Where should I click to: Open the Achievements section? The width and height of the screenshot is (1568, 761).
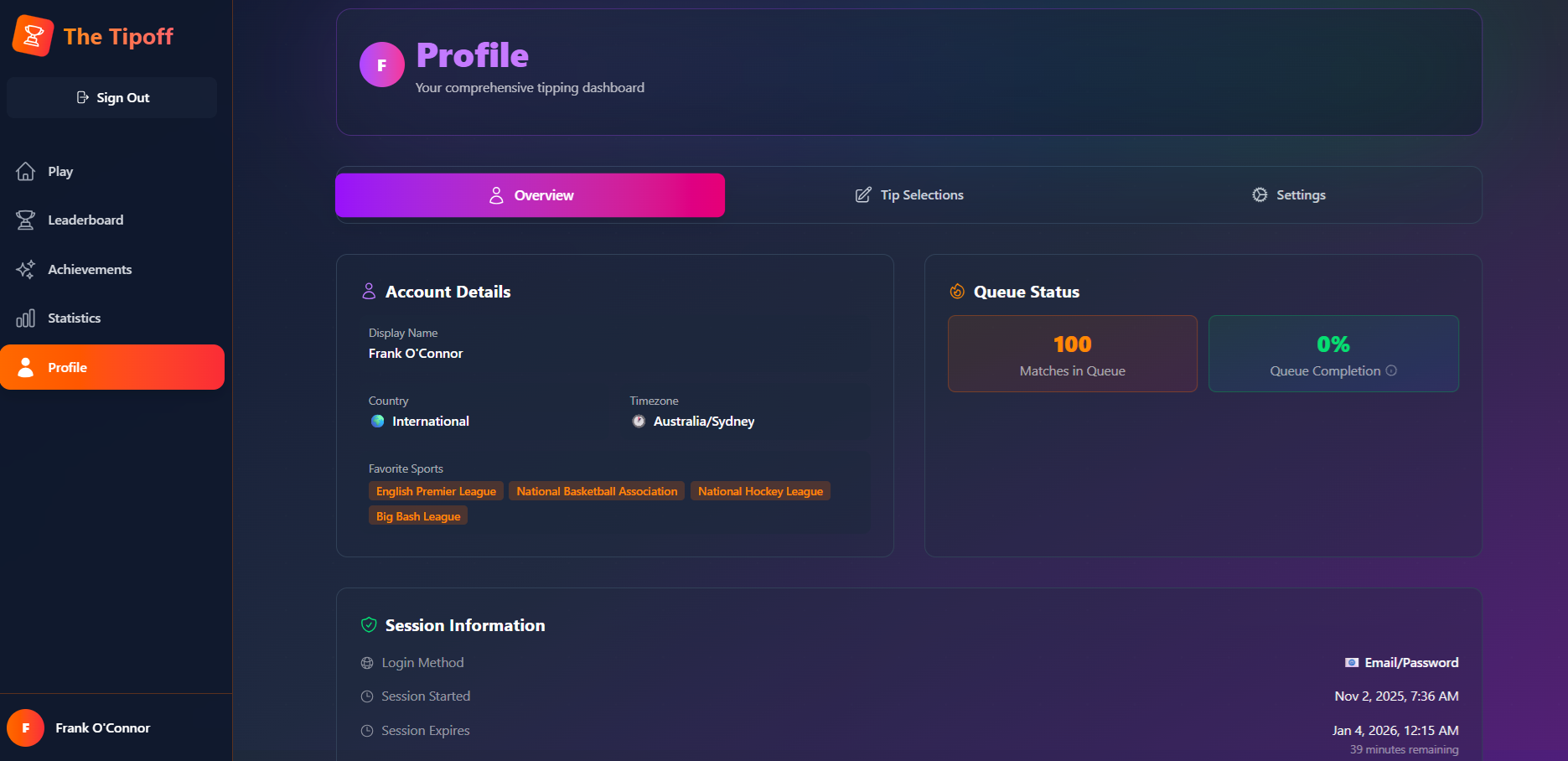[x=89, y=270]
